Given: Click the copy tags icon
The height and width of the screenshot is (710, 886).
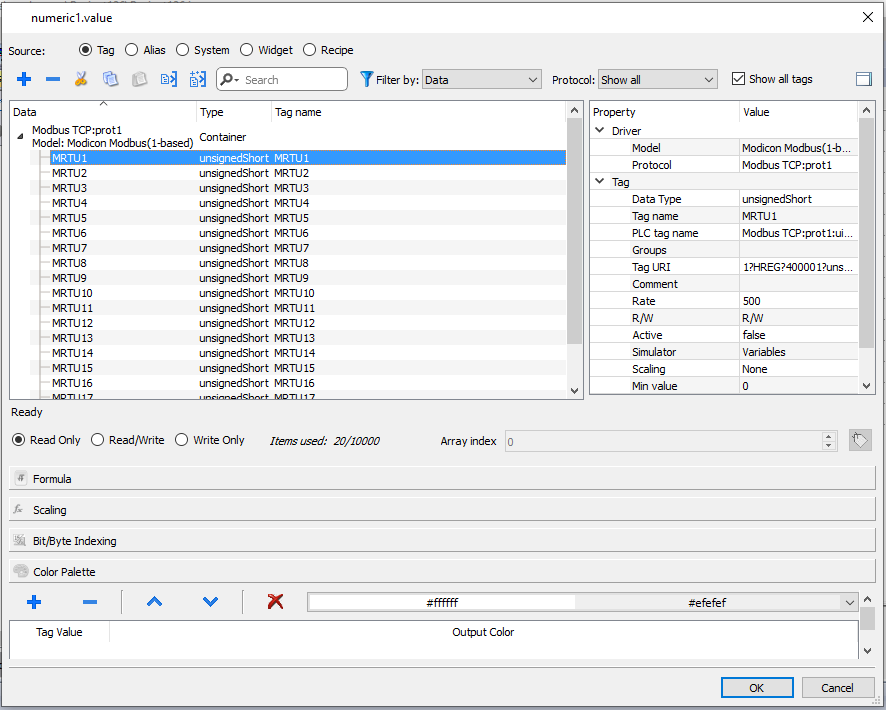Looking at the screenshot, I should 110,79.
